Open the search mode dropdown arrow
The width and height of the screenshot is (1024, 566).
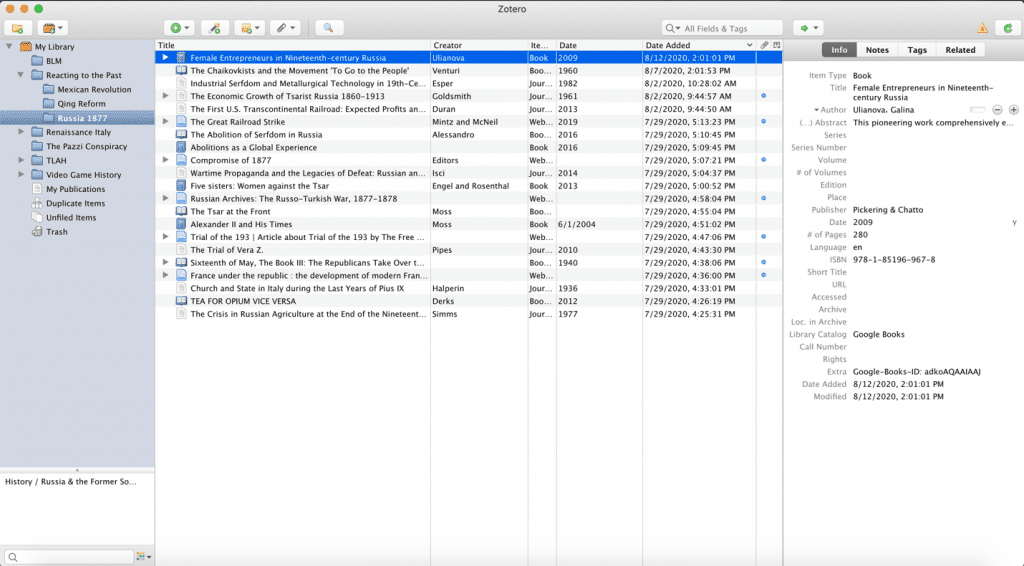point(672,28)
